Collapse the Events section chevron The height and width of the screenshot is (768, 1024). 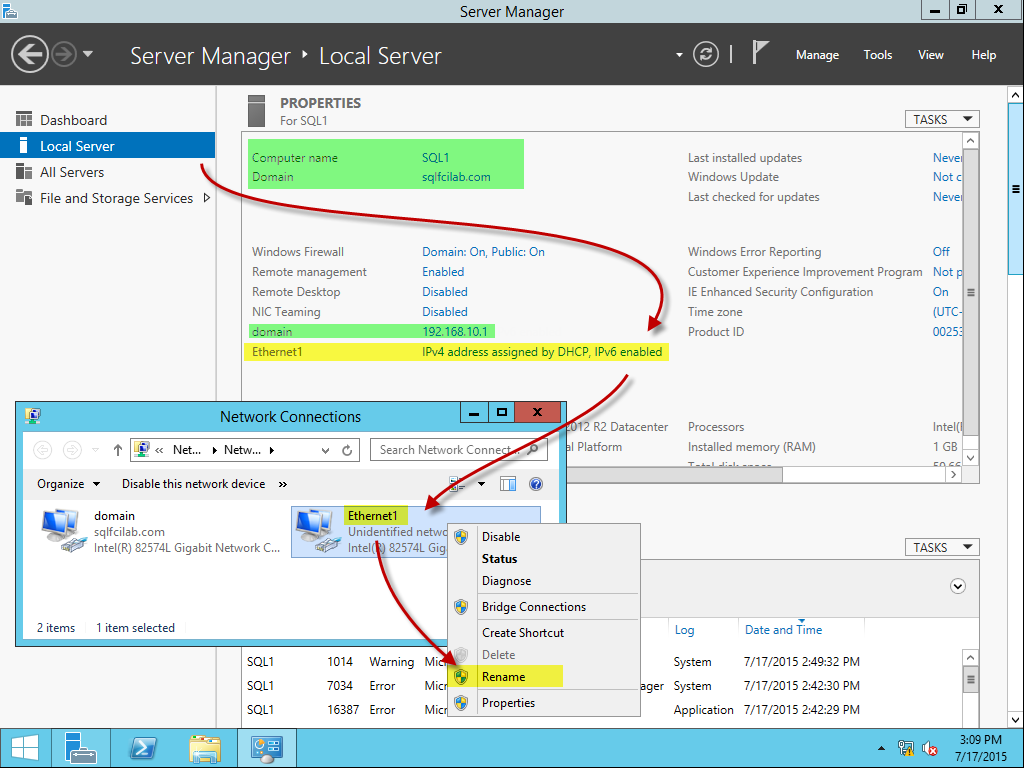click(957, 586)
